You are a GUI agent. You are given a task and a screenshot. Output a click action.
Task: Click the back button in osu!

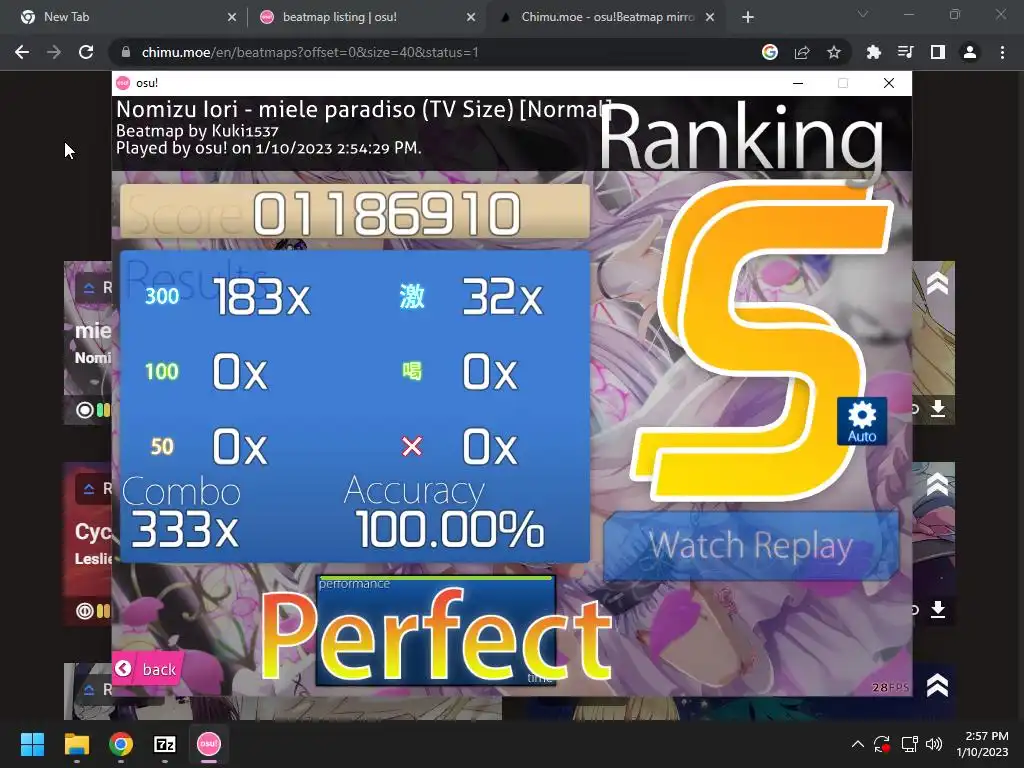pos(147,669)
